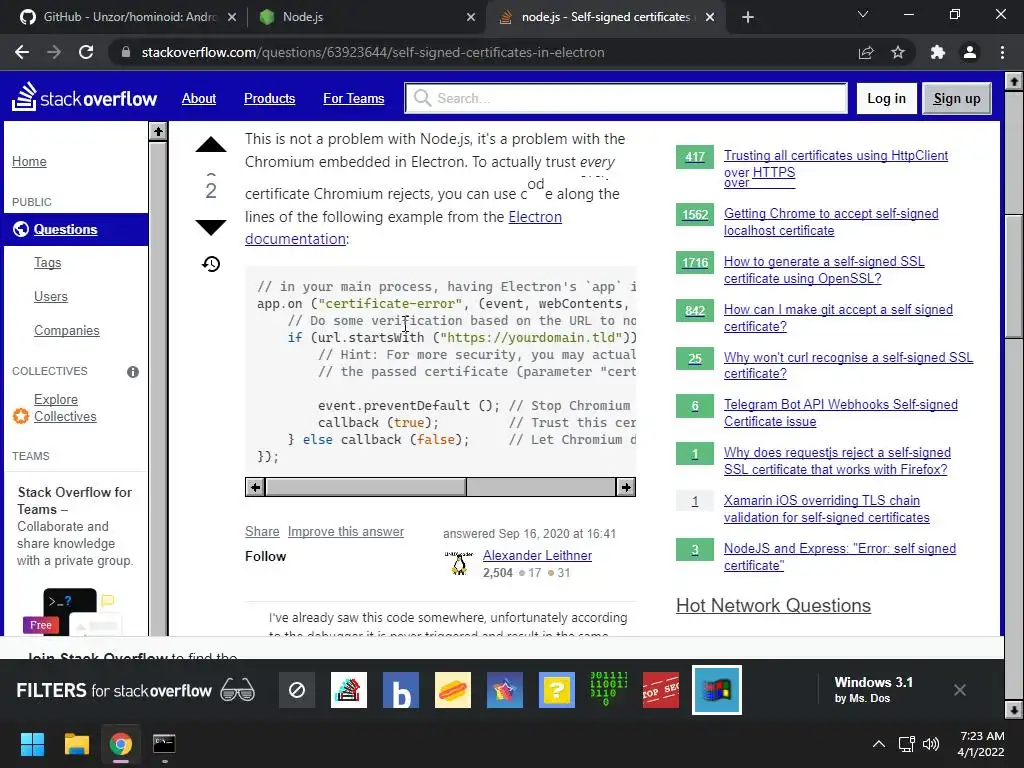Screen dimensions: 1024x768
Task: Click Improve this answer
Action: click(345, 532)
